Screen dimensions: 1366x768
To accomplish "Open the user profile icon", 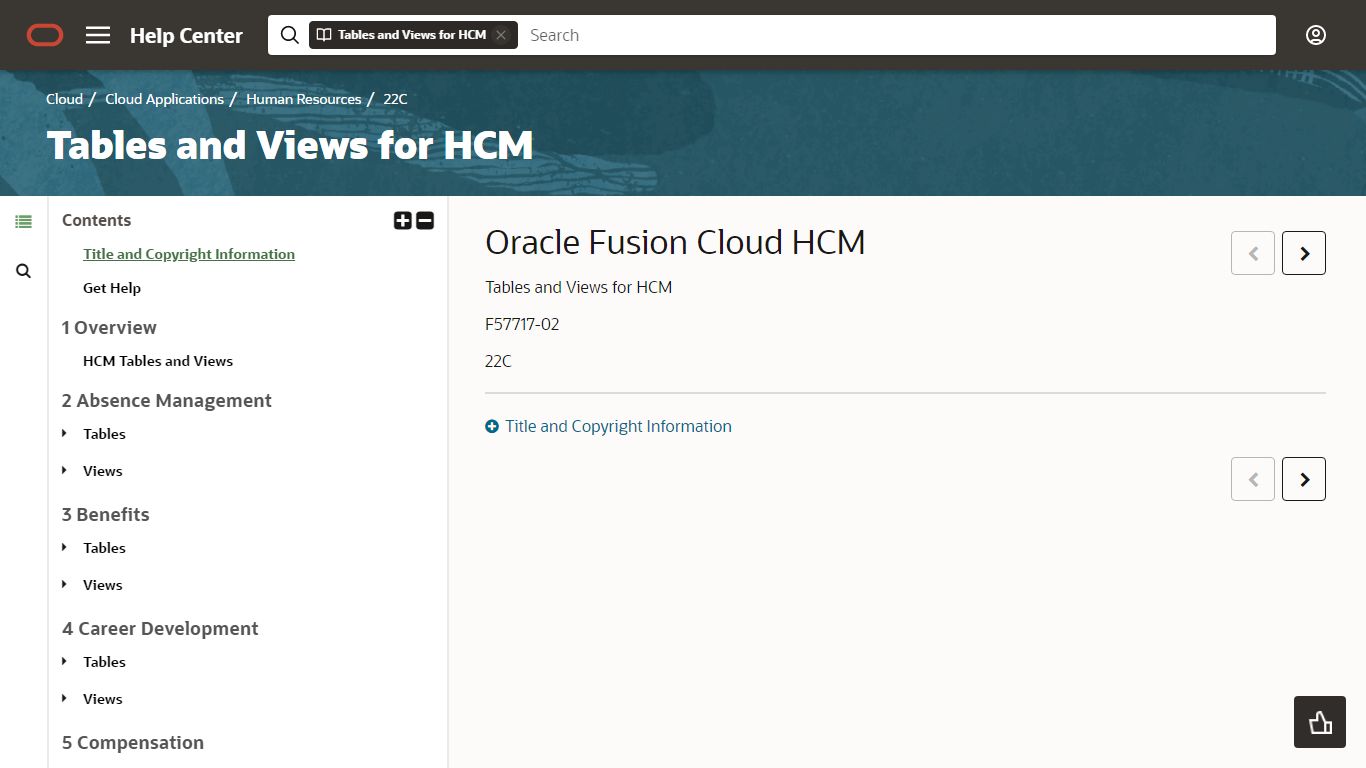I will [x=1316, y=35].
